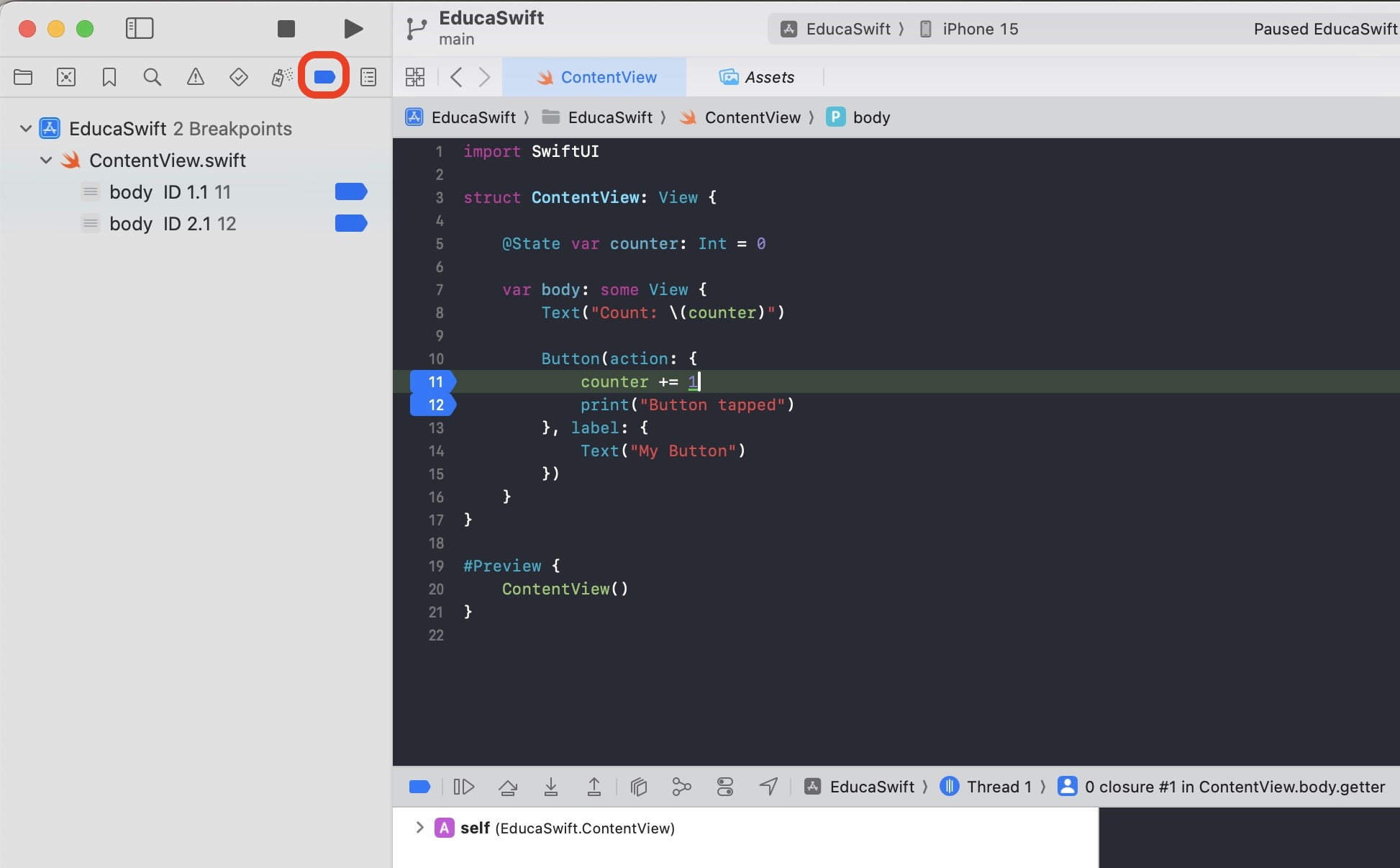The height and width of the screenshot is (868, 1400).
Task: Click the ContentView() call on line 20
Action: pyautogui.click(x=565, y=589)
